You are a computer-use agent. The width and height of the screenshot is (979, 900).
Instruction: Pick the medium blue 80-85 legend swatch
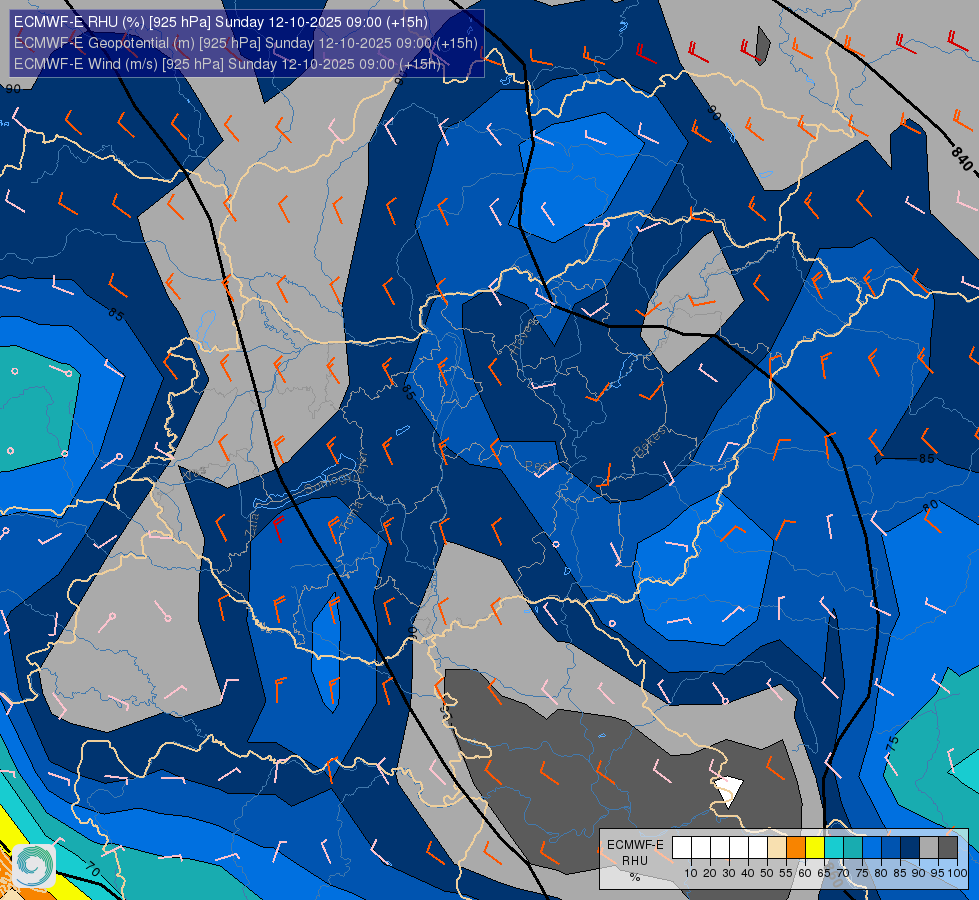[891, 848]
